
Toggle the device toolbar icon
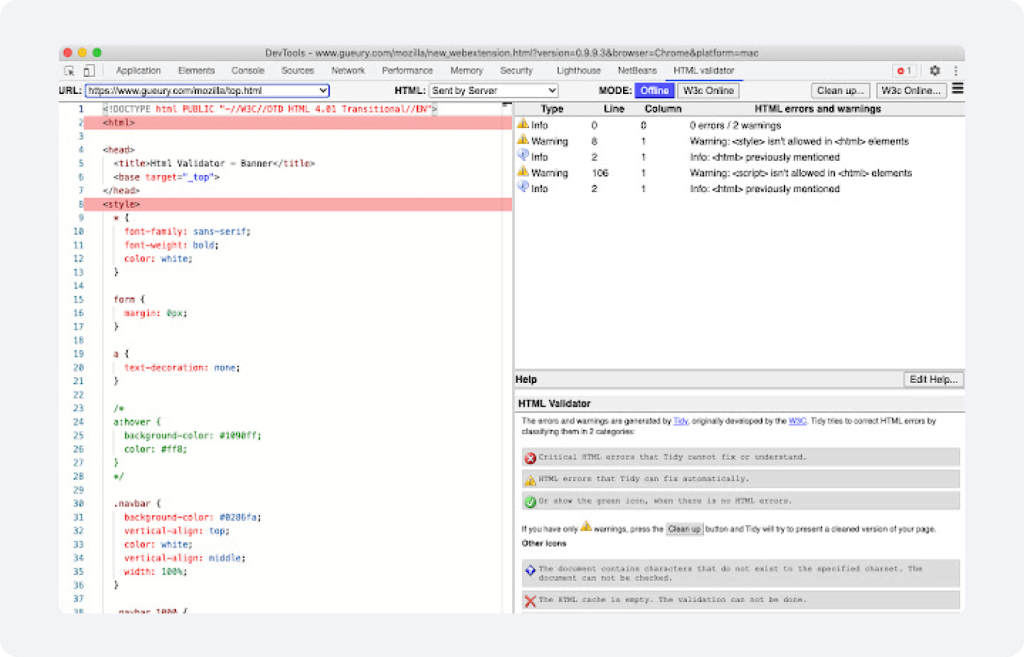coord(89,71)
